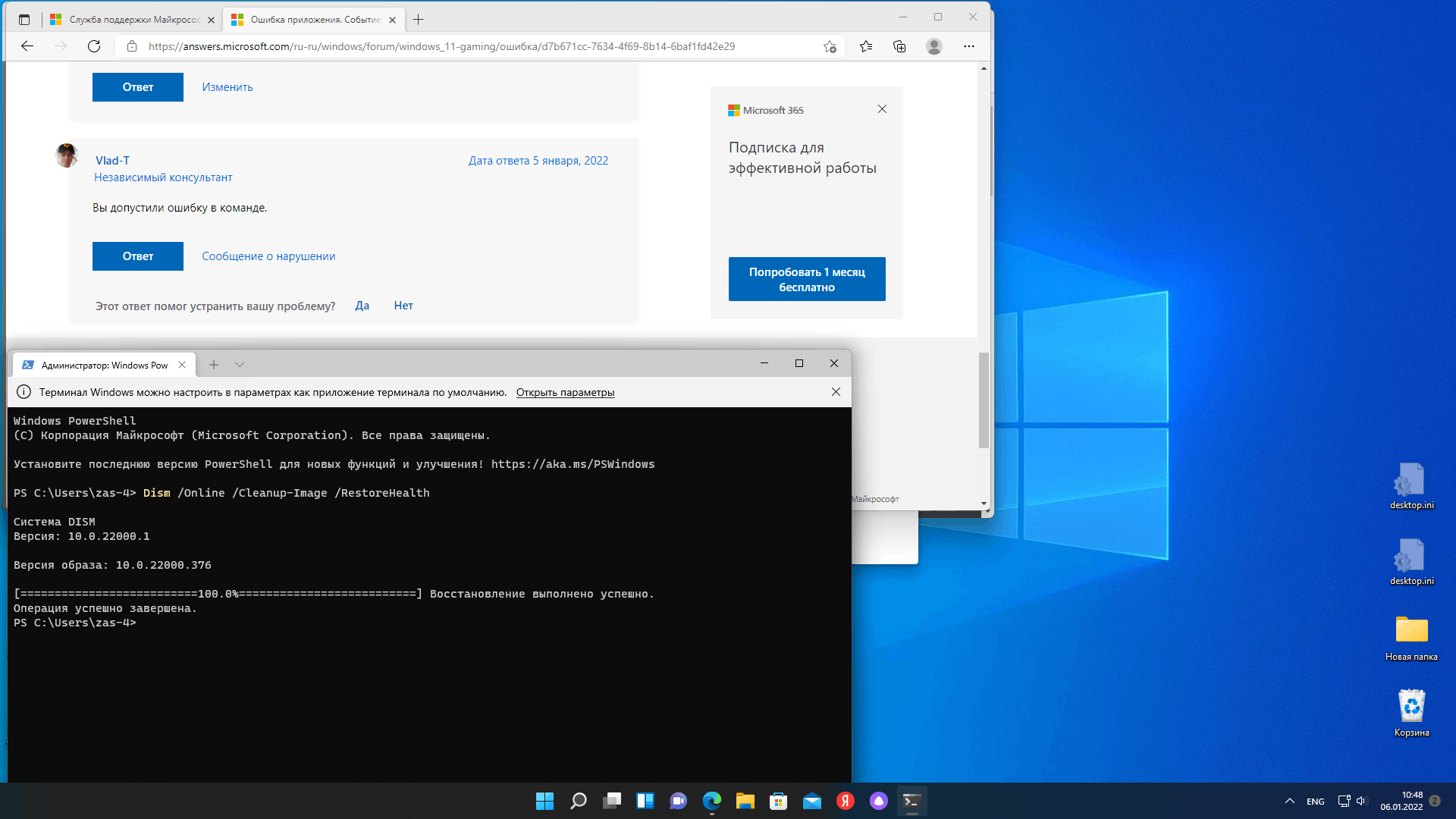
Task: Click scroll-up arrow of Edge page
Action: click(x=984, y=68)
